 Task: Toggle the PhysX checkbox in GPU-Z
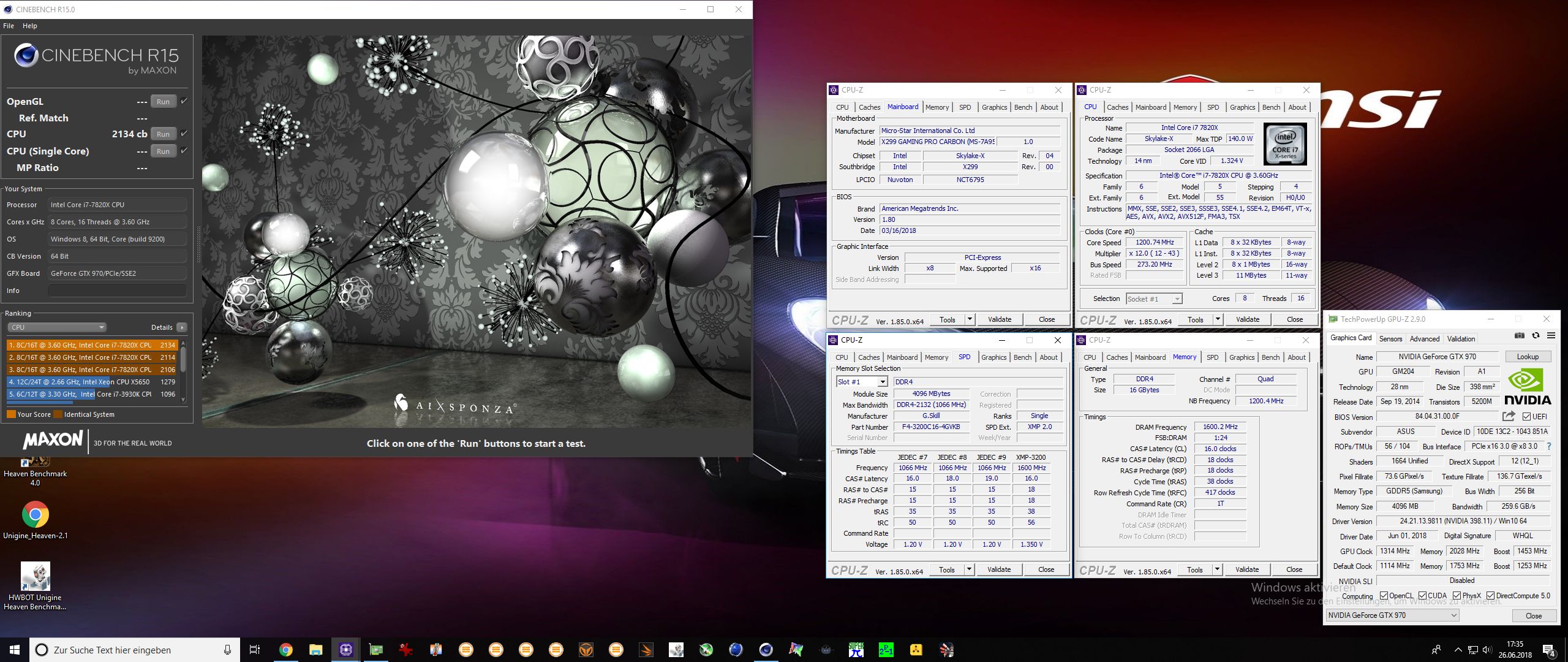click(x=1457, y=596)
